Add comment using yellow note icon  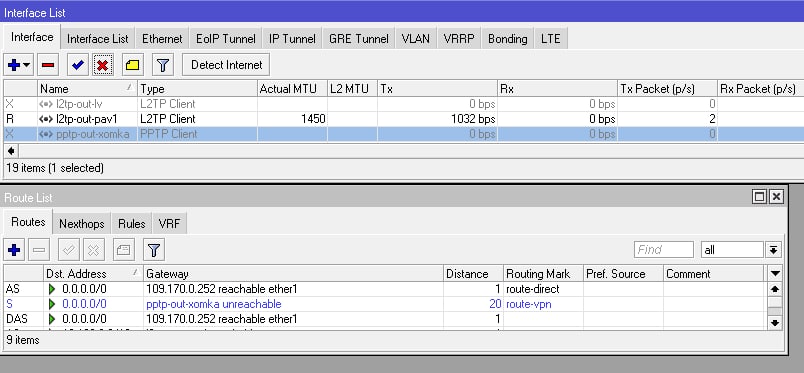(x=133, y=65)
